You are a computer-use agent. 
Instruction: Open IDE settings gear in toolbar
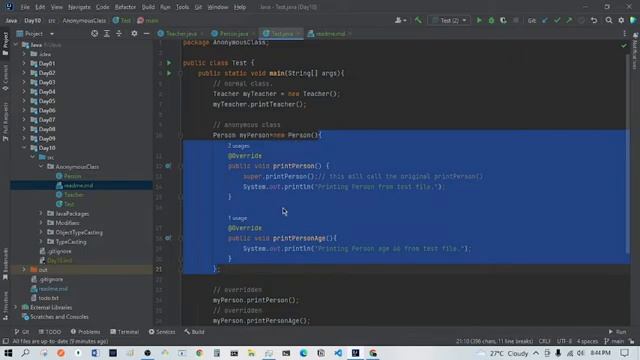621,20
